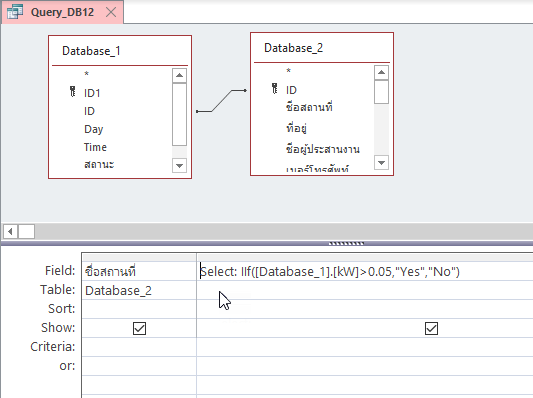Click 'or' cell of first column
Image resolution: width=533 pixels, height=398 pixels.
tap(139, 366)
